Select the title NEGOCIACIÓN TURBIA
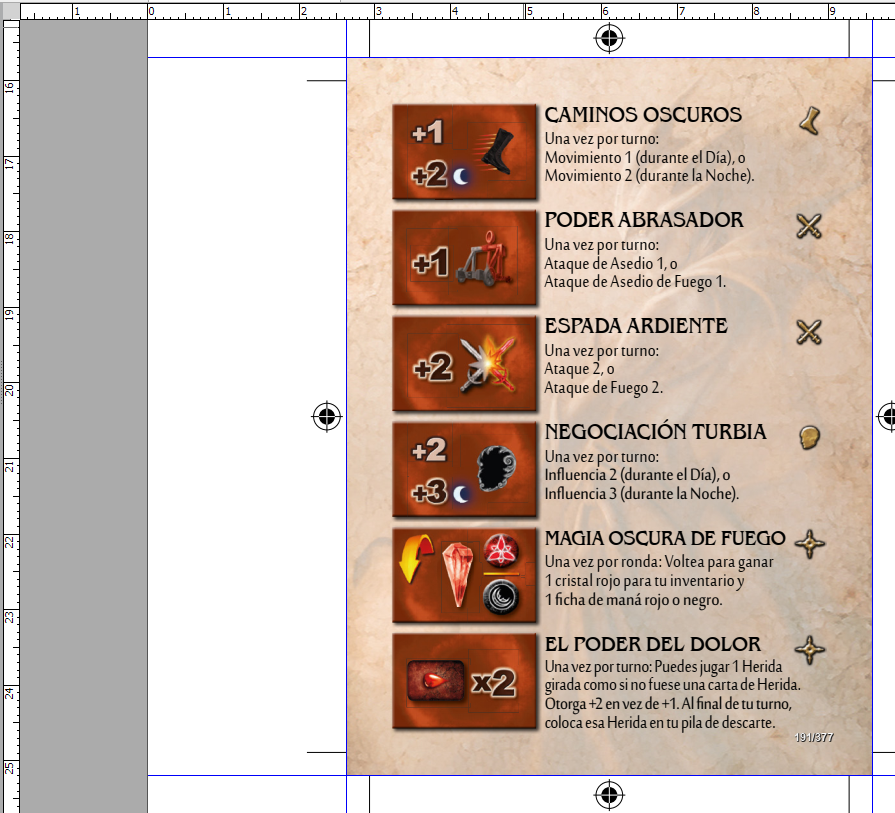895x813 pixels. pyautogui.click(x=655, y=432)
